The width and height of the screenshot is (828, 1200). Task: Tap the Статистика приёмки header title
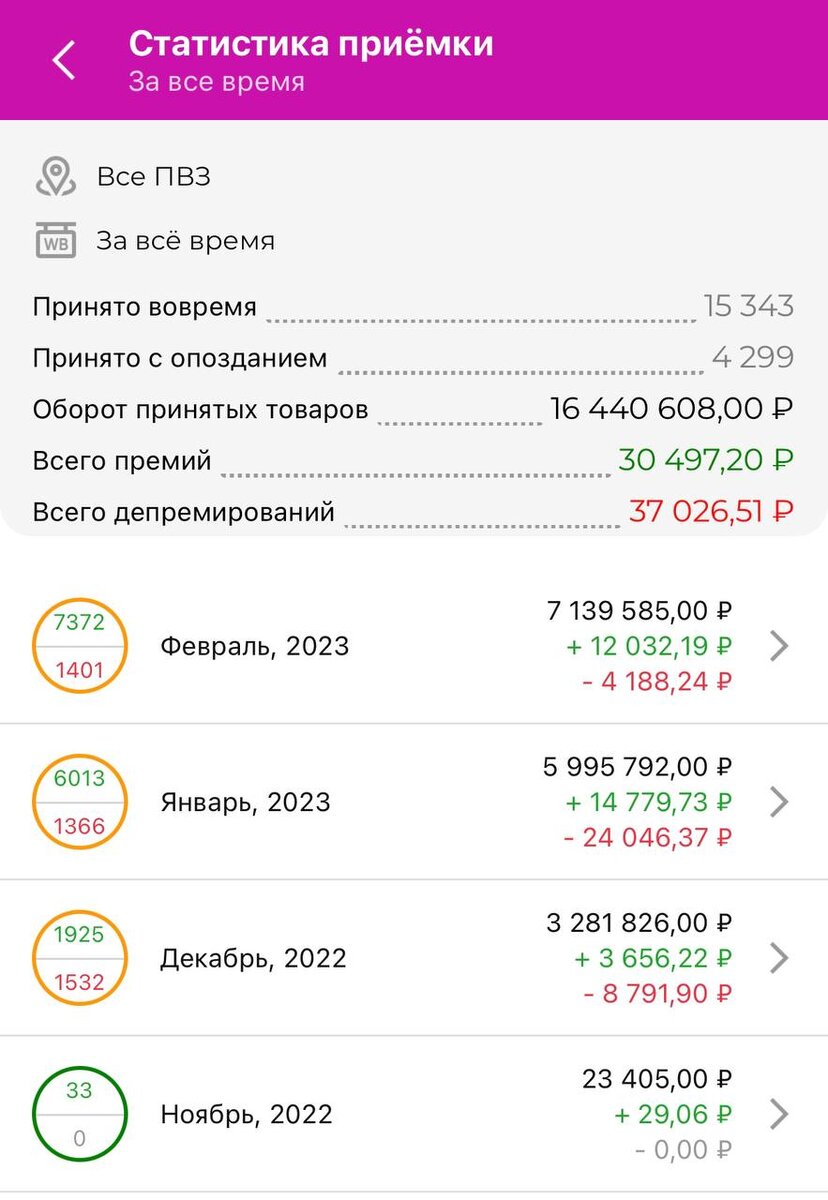click(x=311, y=43)
